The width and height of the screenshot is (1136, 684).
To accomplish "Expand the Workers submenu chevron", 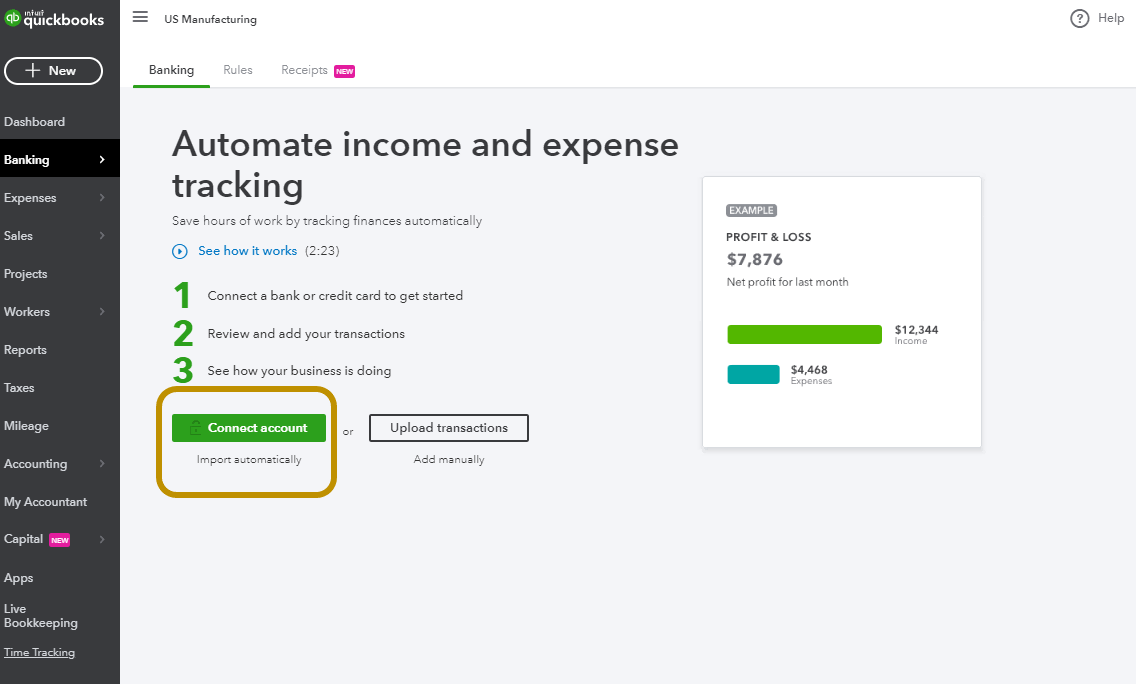I will [102, 312].
